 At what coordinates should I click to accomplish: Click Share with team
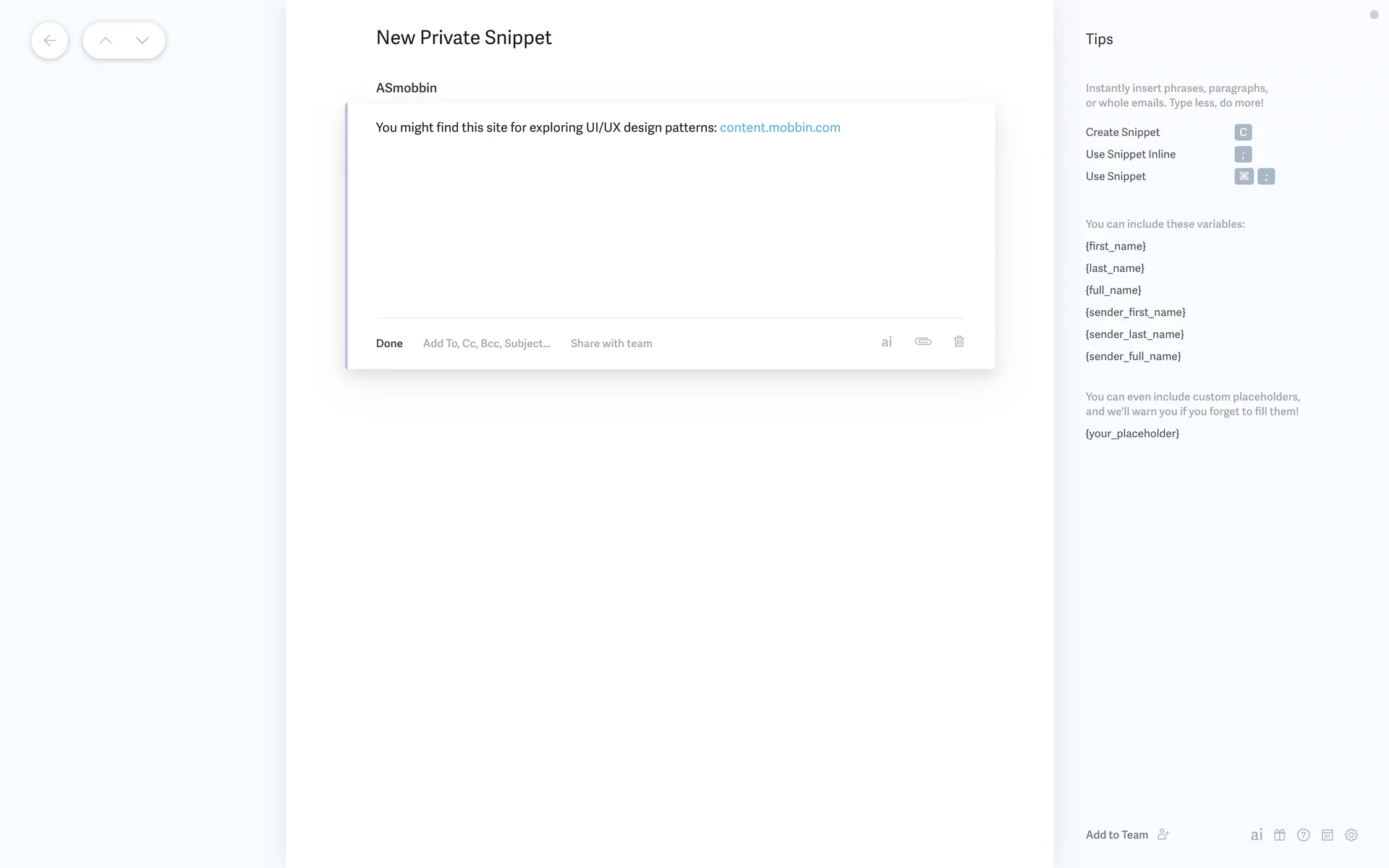[611, 344]
